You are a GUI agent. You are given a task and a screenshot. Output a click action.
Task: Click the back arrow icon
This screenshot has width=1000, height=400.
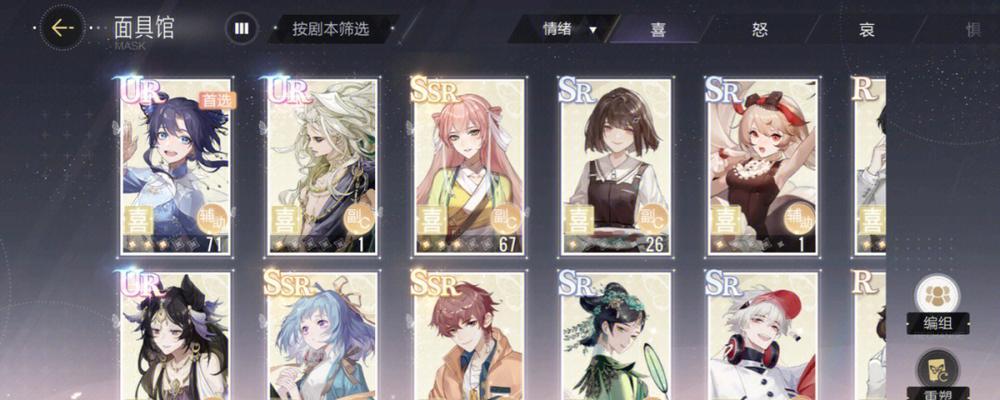pos(62,28)
